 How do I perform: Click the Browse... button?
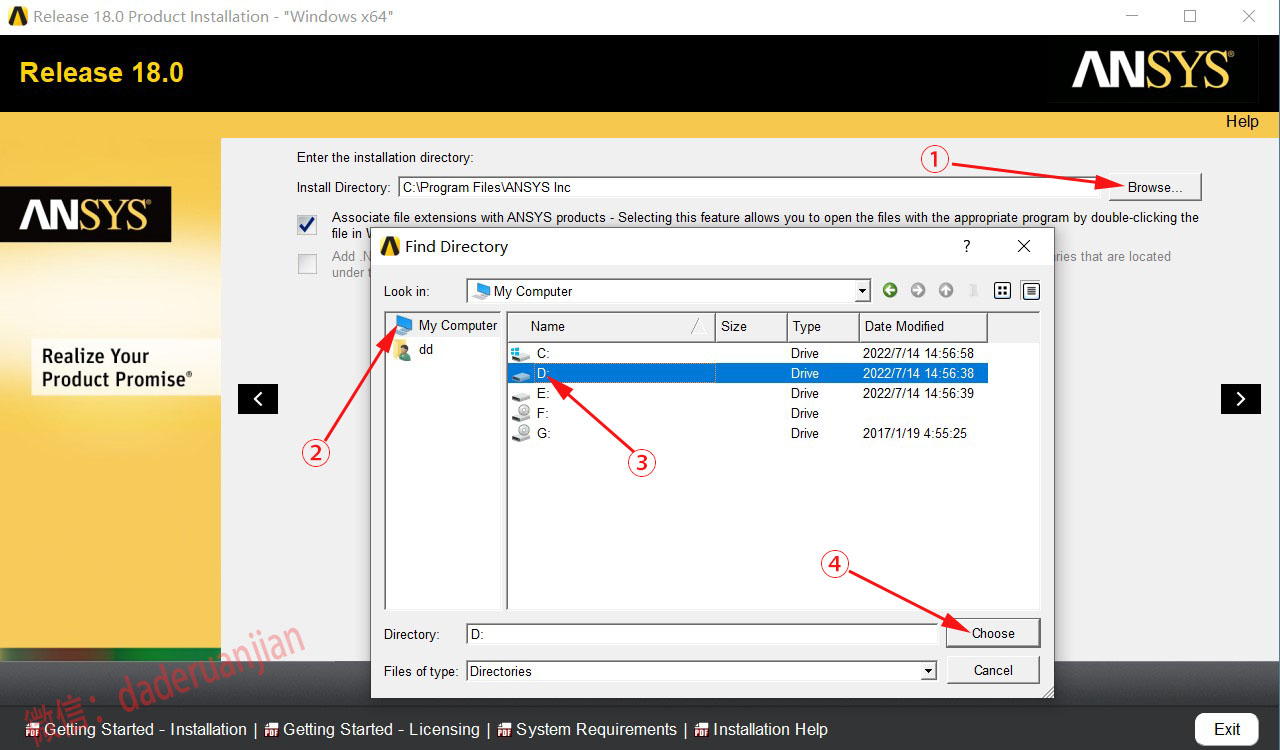click(x=1154, y=187)
